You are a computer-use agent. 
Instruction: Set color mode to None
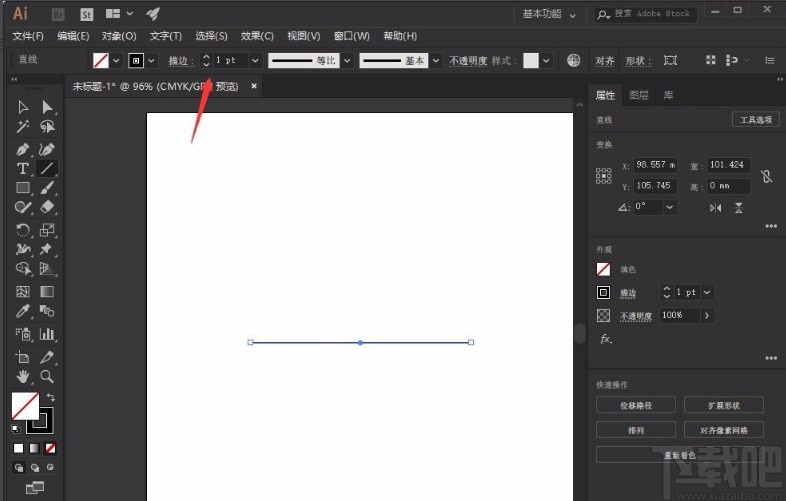coord(50,448)
